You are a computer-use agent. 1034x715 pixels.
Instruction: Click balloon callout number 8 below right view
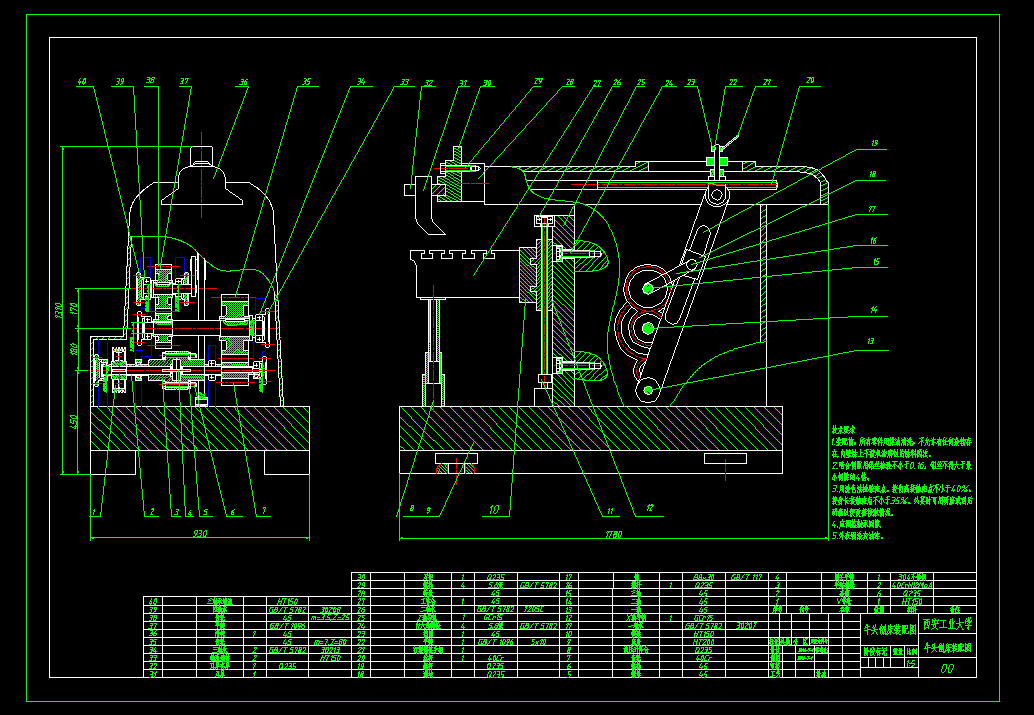pyautogui.click(x=411, y=509)
